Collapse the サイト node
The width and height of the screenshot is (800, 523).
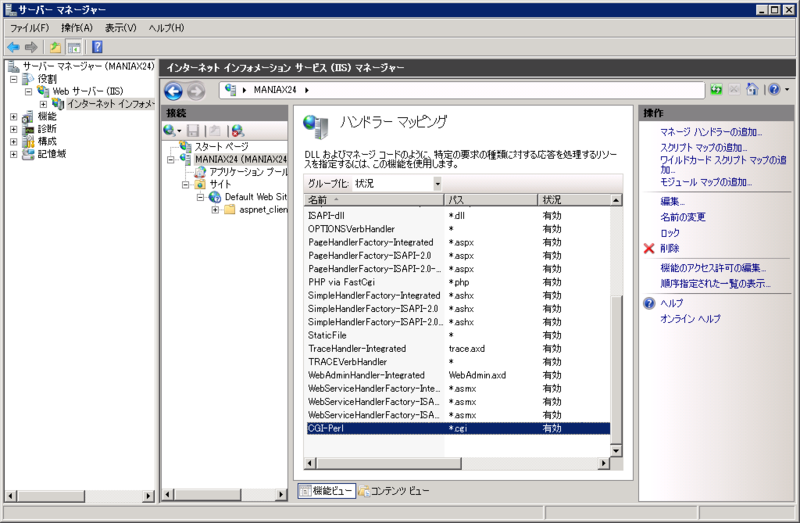click(x=186, y=185)
